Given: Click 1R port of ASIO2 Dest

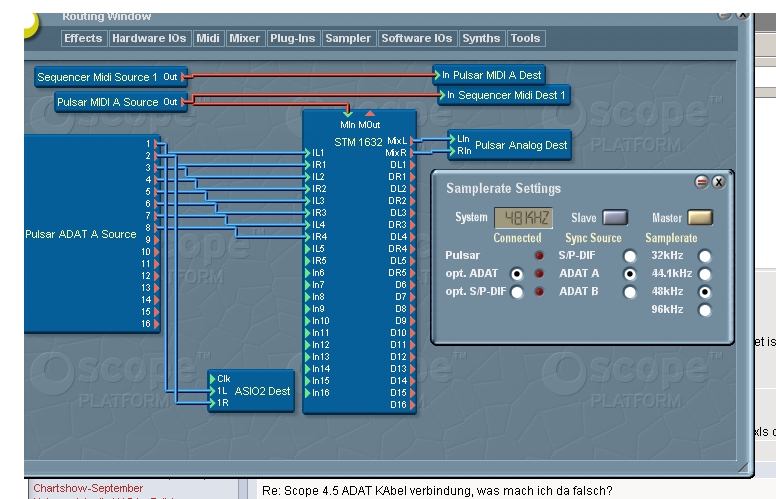Looking at the screenshot, I should click(212, 403).
